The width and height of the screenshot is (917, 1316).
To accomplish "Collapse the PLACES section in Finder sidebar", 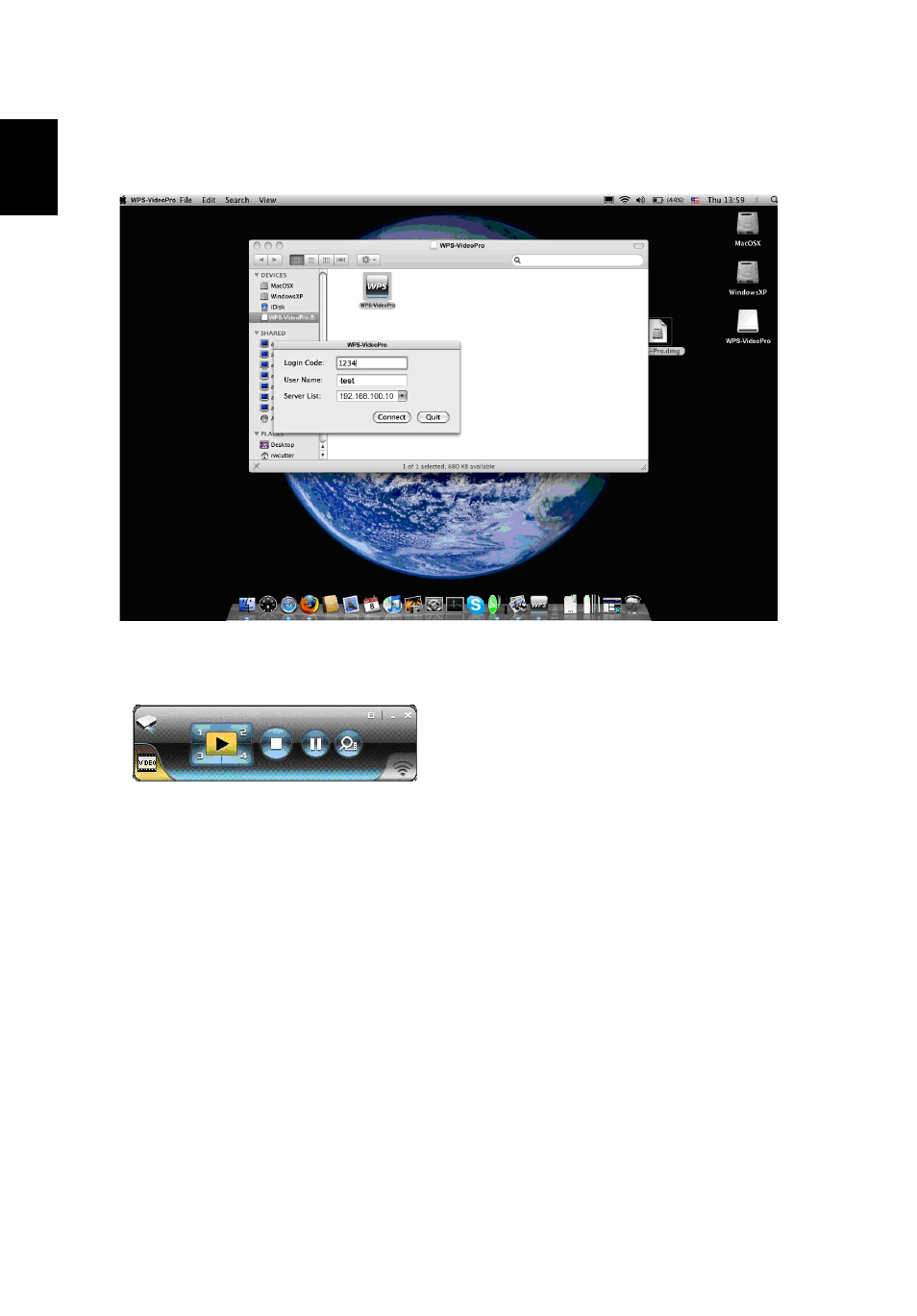I will pos(257,434).
